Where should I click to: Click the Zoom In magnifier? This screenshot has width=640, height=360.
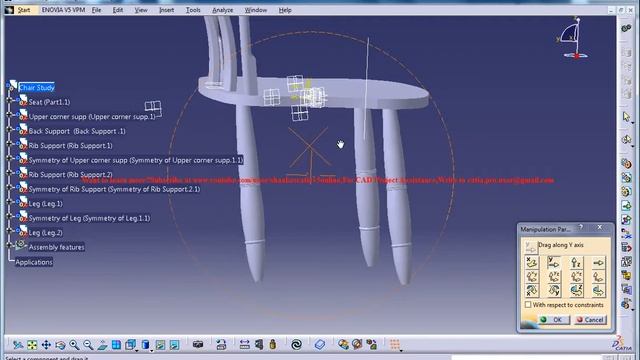(x=74, y=345)
